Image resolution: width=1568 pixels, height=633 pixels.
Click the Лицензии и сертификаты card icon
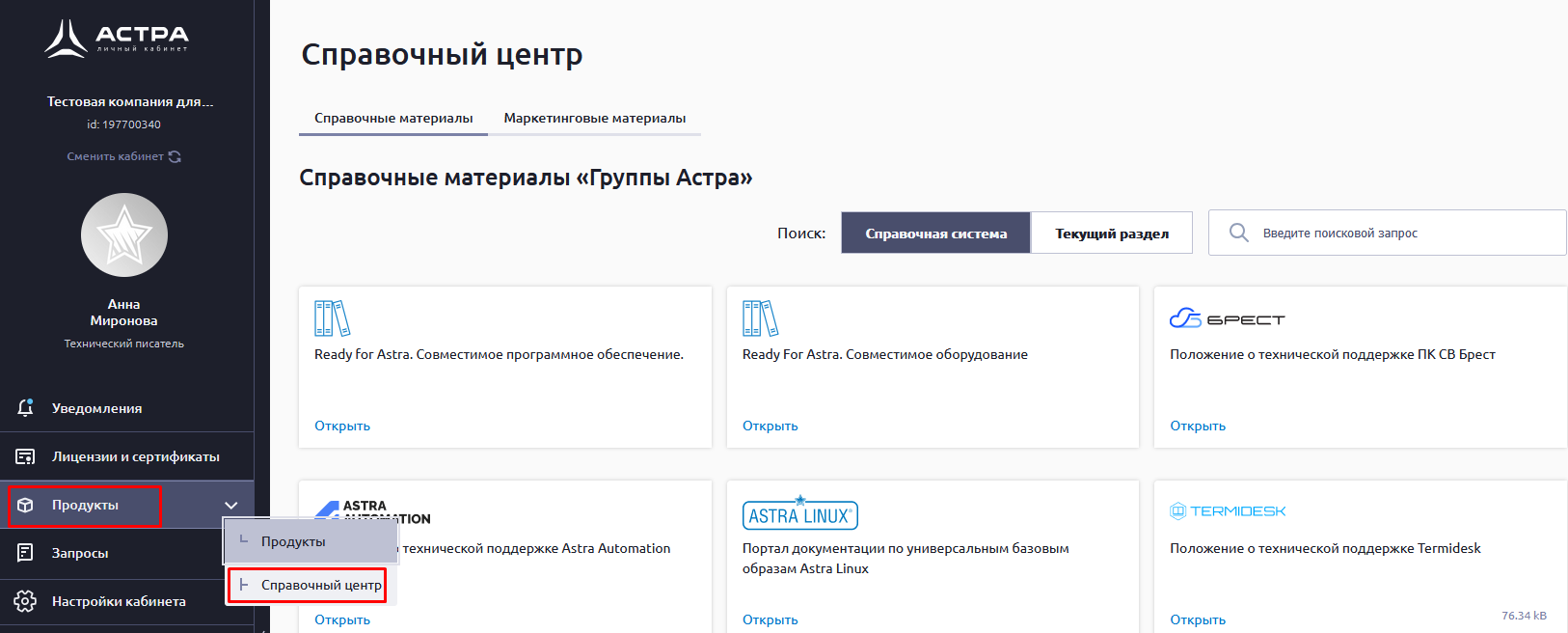26,456
